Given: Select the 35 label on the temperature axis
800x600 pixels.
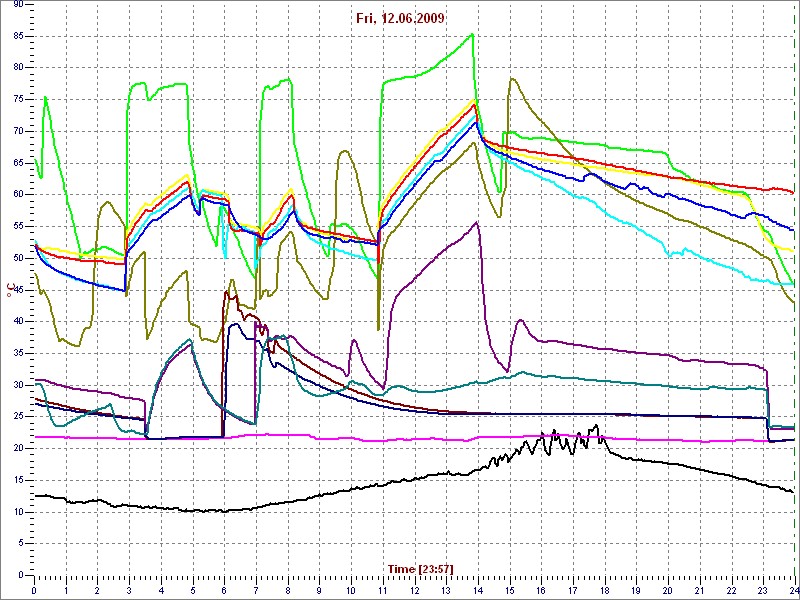Looking at the screenshot, I should coord(17,353).
